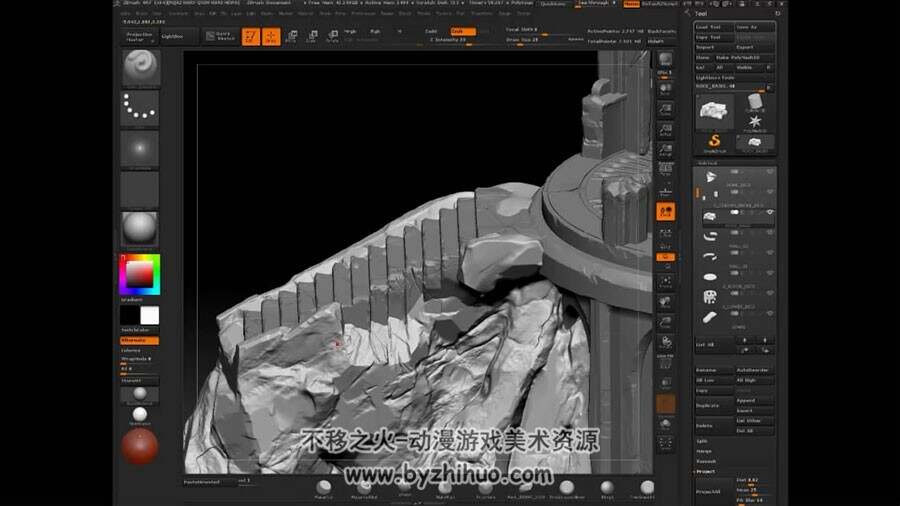This screenshot has height=506, width=900.
Task: Expand the Remesh section
Action: pyautogui.click(x=706, y=461)
